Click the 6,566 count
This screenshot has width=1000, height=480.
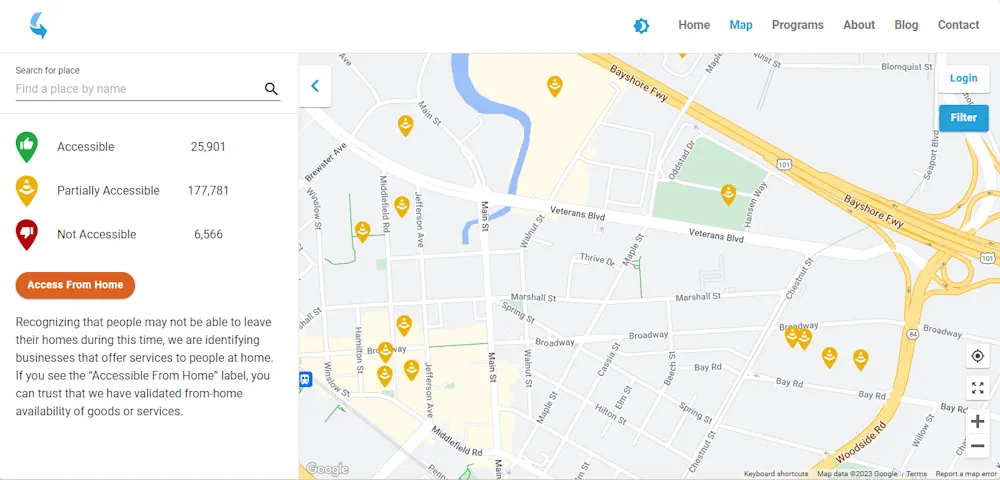point(208,235)
